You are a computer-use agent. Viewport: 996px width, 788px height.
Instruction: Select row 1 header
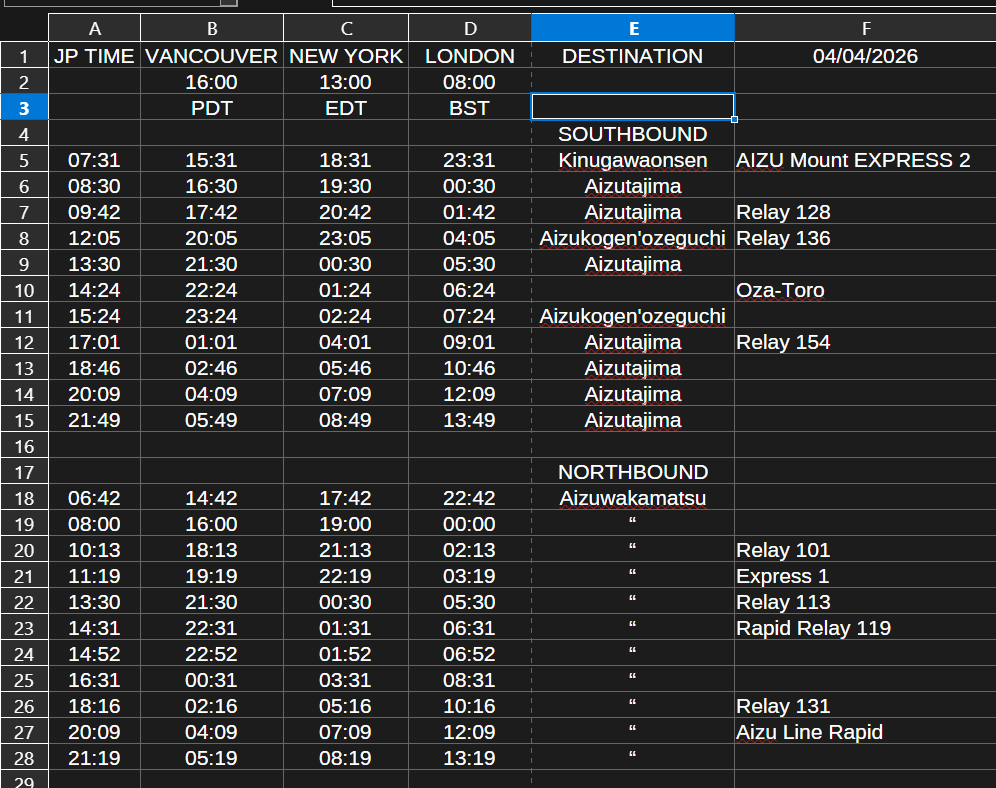[x=24, y=56]
